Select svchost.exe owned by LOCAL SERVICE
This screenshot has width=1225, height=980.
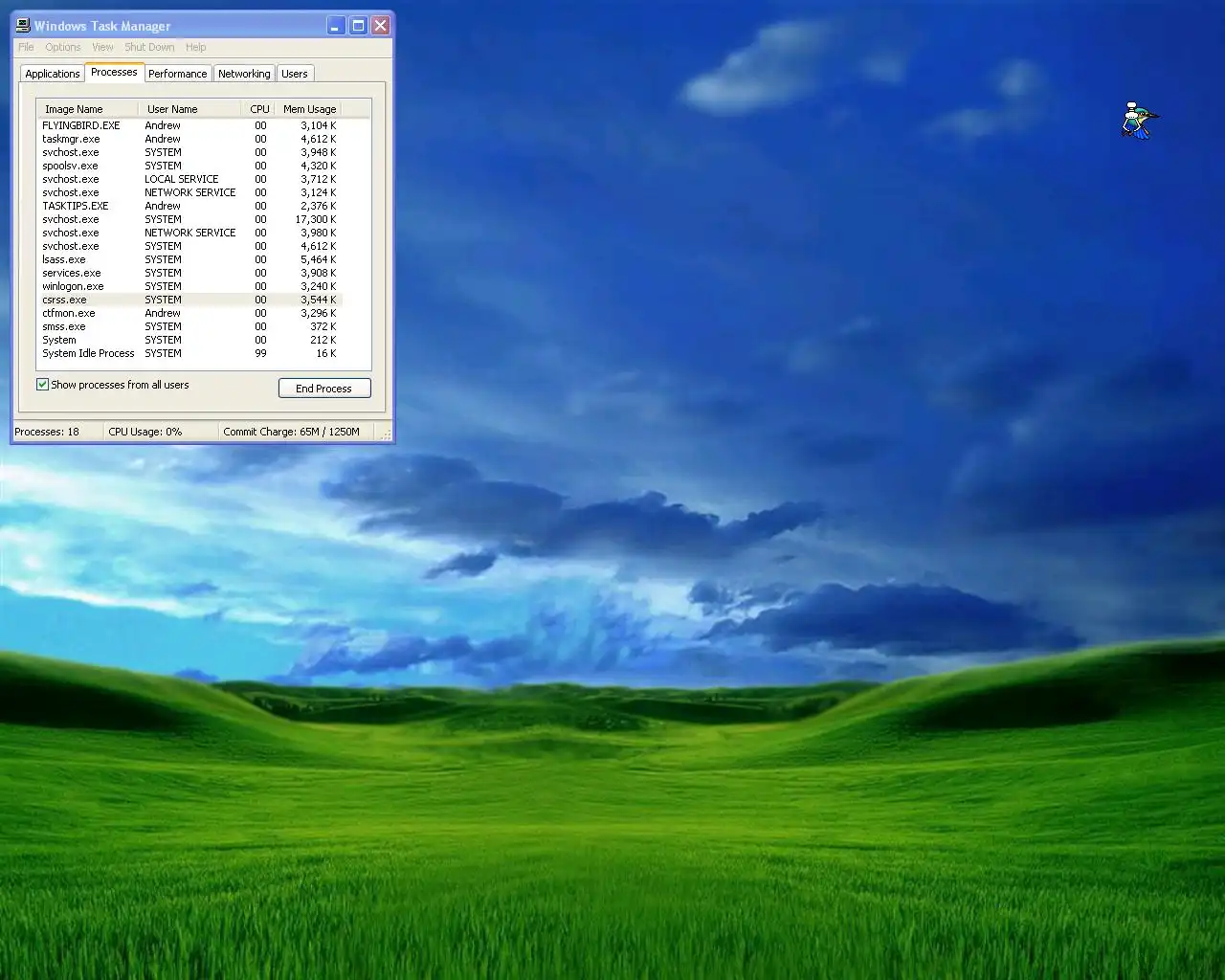(189, 179)
